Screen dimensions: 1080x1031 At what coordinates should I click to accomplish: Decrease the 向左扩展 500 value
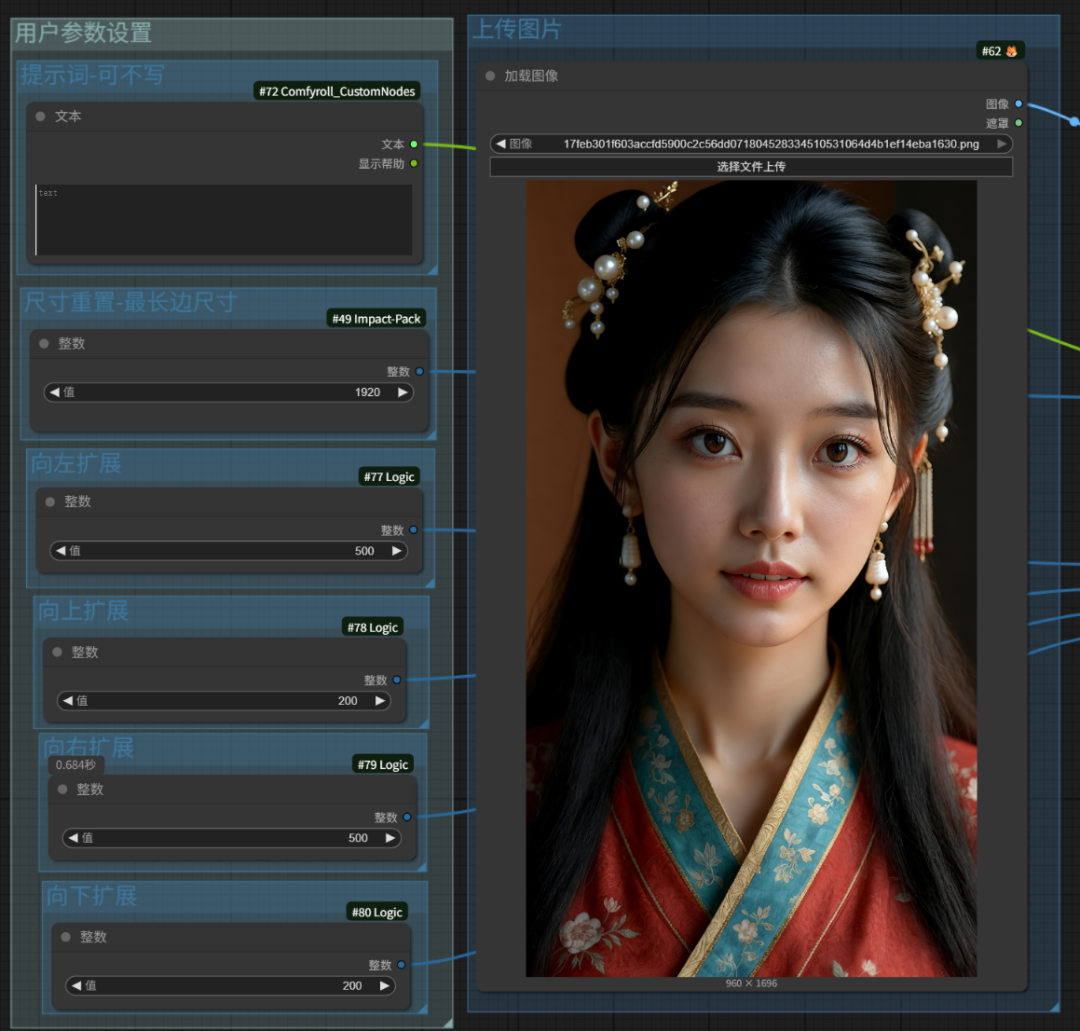coord(61,550)
